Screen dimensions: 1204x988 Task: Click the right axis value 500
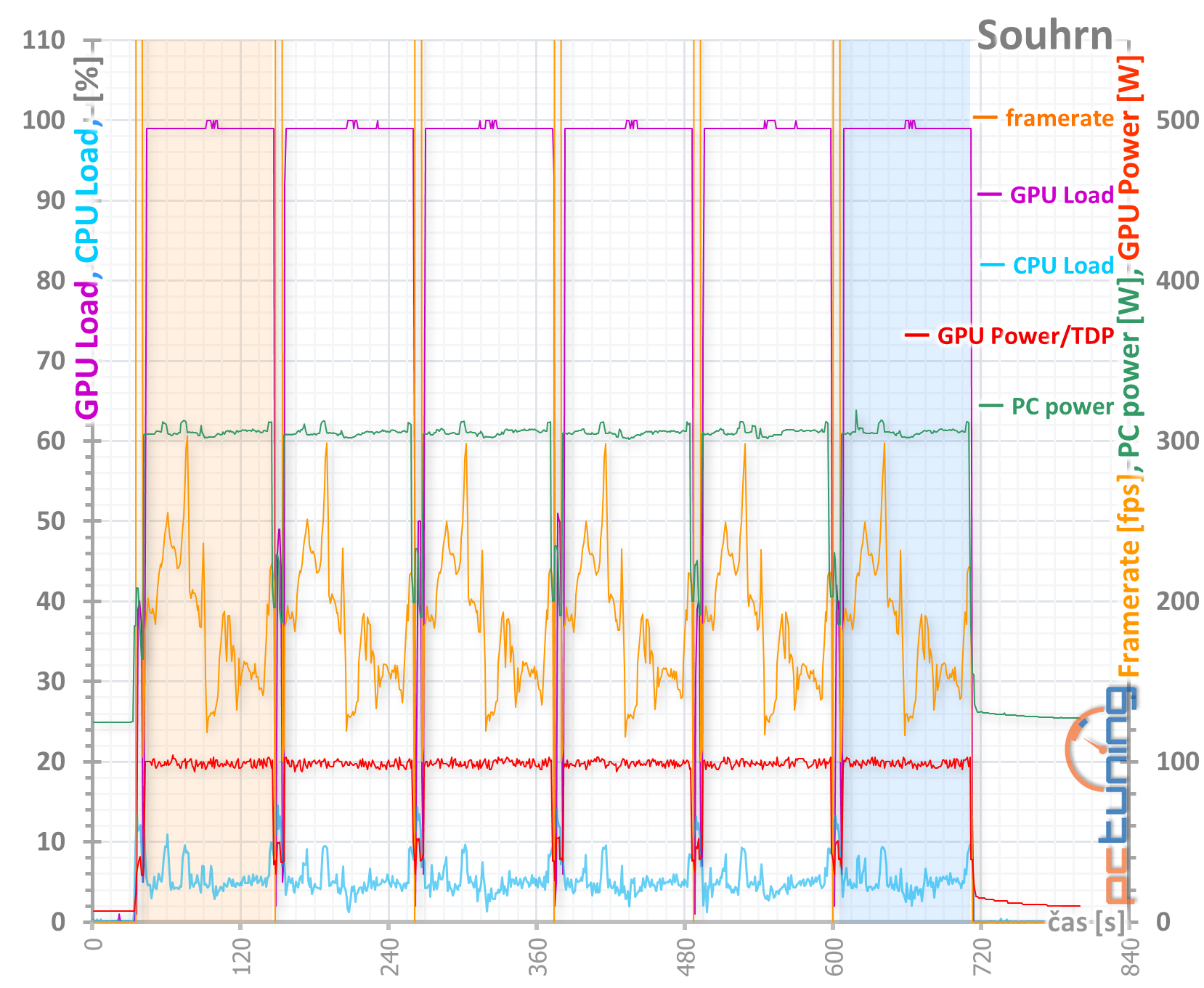(1177, 120)
